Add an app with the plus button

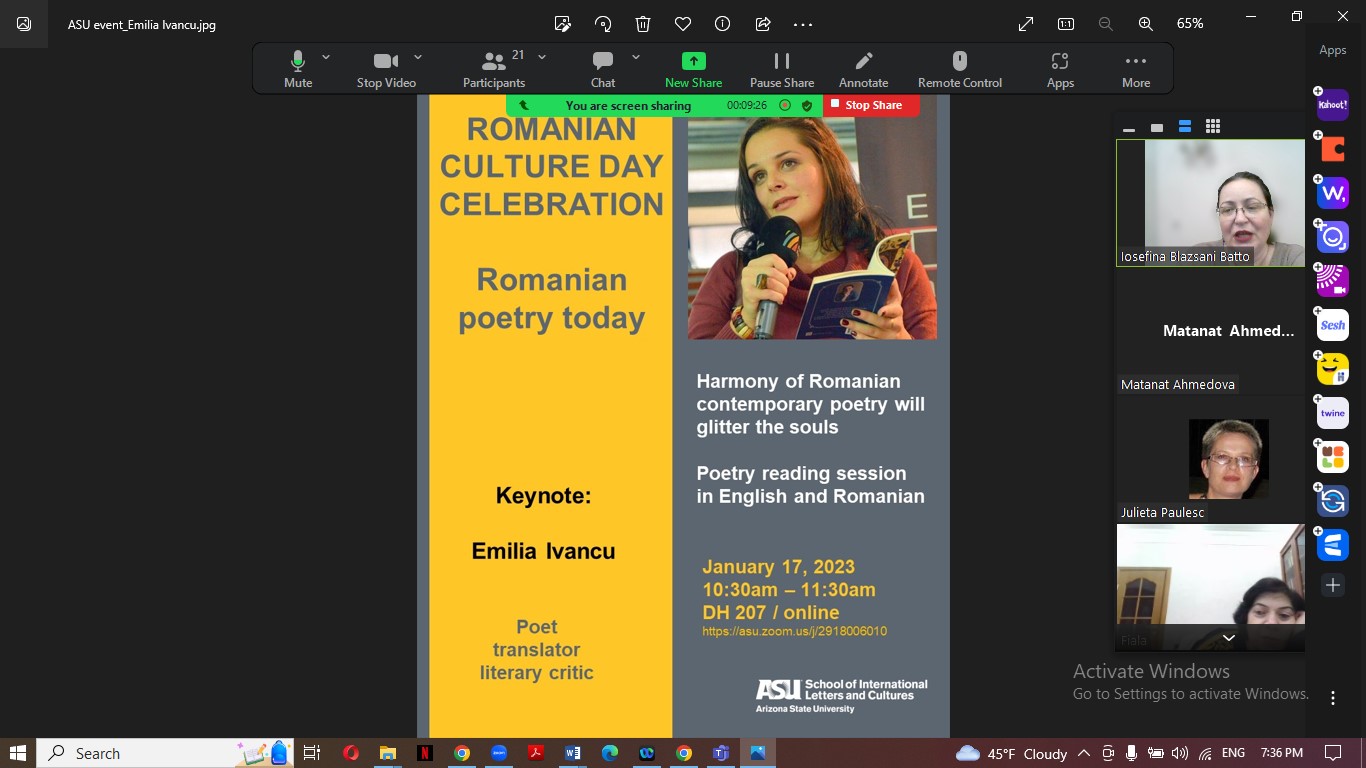[x=1332, y=585]
